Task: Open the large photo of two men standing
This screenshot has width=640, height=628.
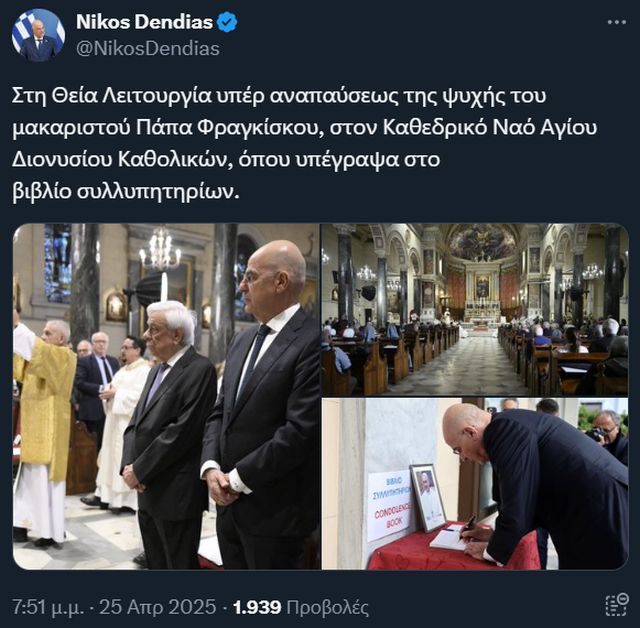Action: pyautogui.click(x=166, y=396)
